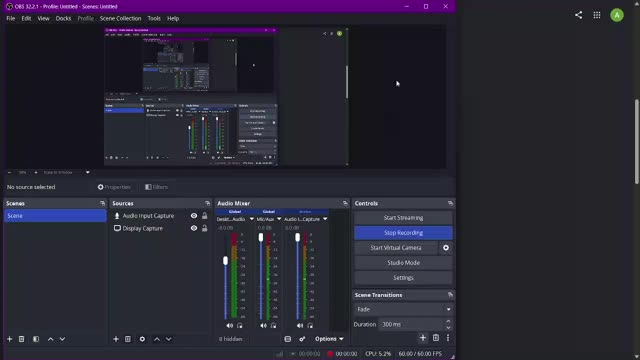Open the Docks menu
Screen dimensions: 640x360
click(x=63, y=18)
